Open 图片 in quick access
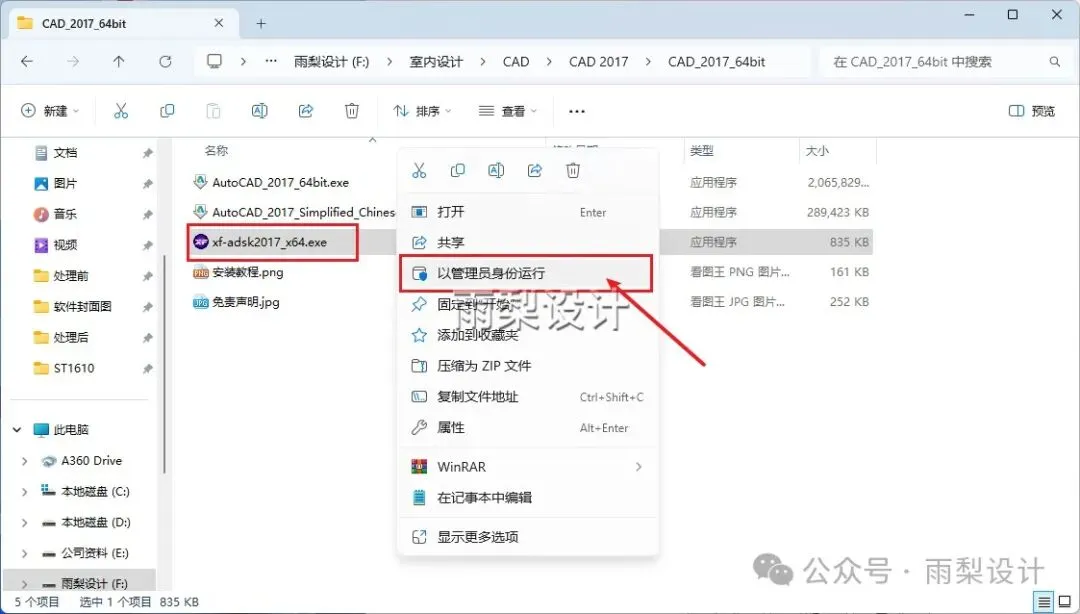Screen dimensions: 1080x614 coord(65,184)
